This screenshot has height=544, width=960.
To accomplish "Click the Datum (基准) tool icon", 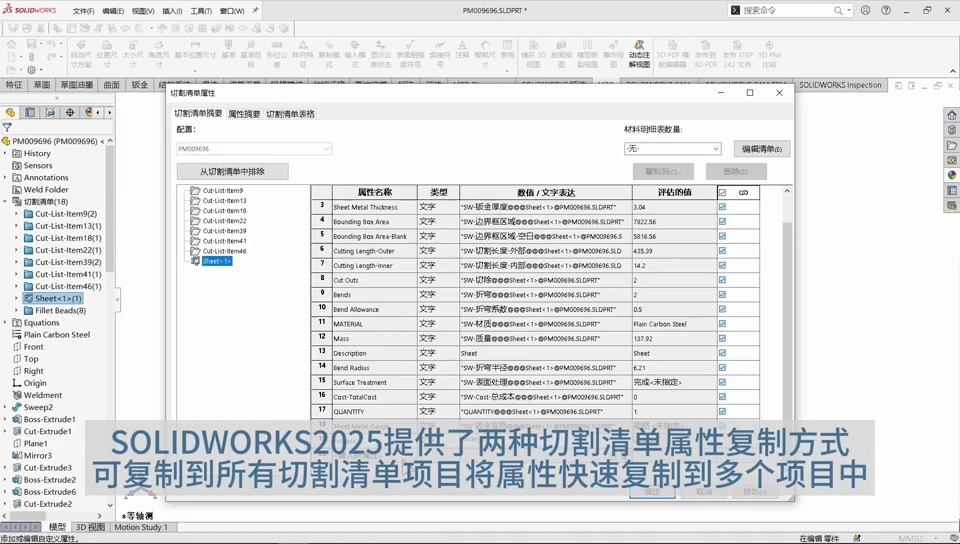I will [228, 49].
